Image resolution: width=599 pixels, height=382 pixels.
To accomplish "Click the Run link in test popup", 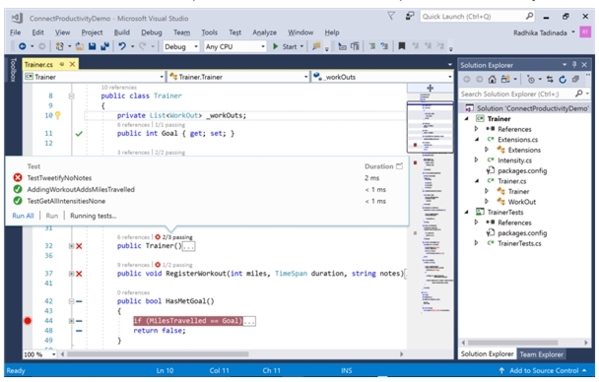I will point(52,216).
